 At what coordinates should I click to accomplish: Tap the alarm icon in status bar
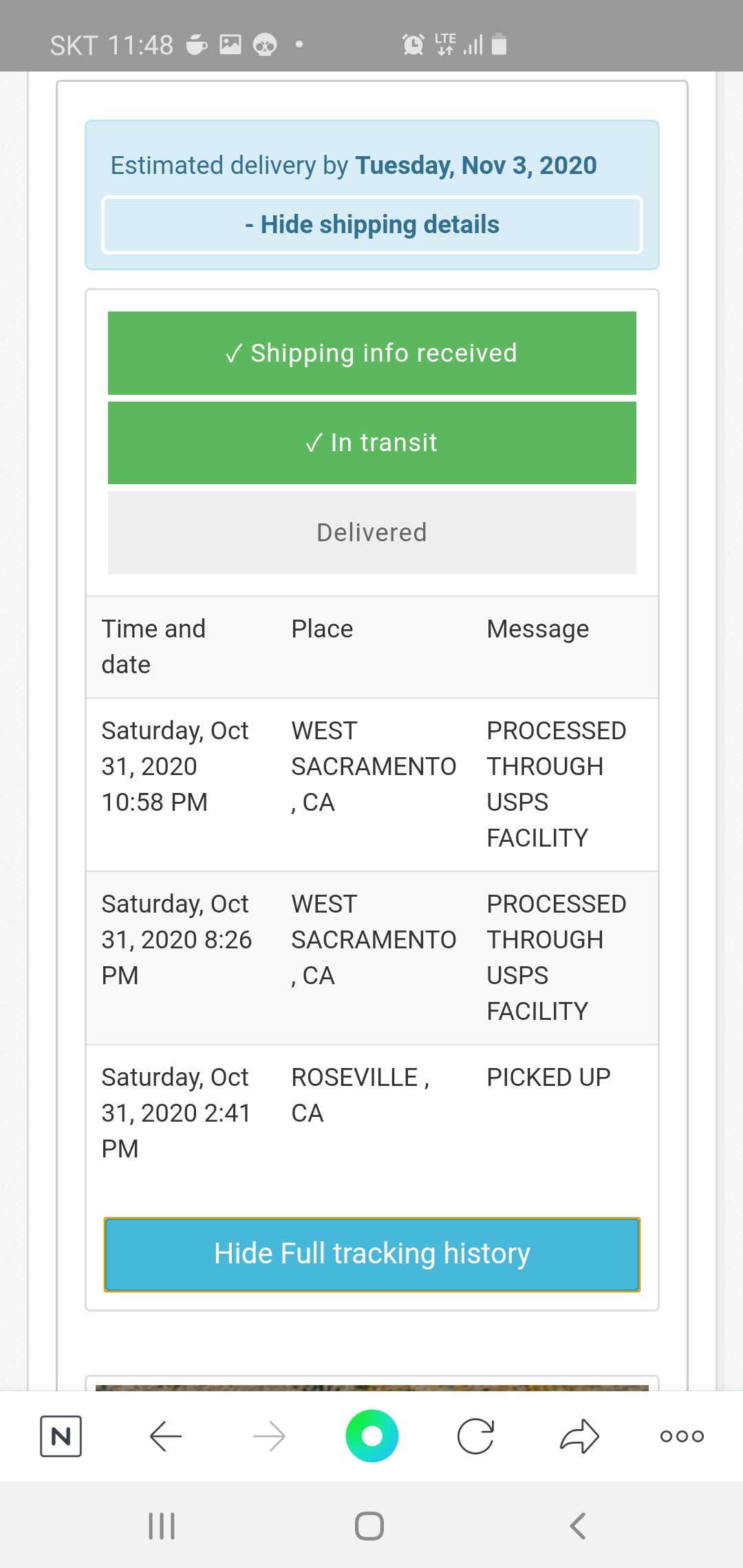413,45
